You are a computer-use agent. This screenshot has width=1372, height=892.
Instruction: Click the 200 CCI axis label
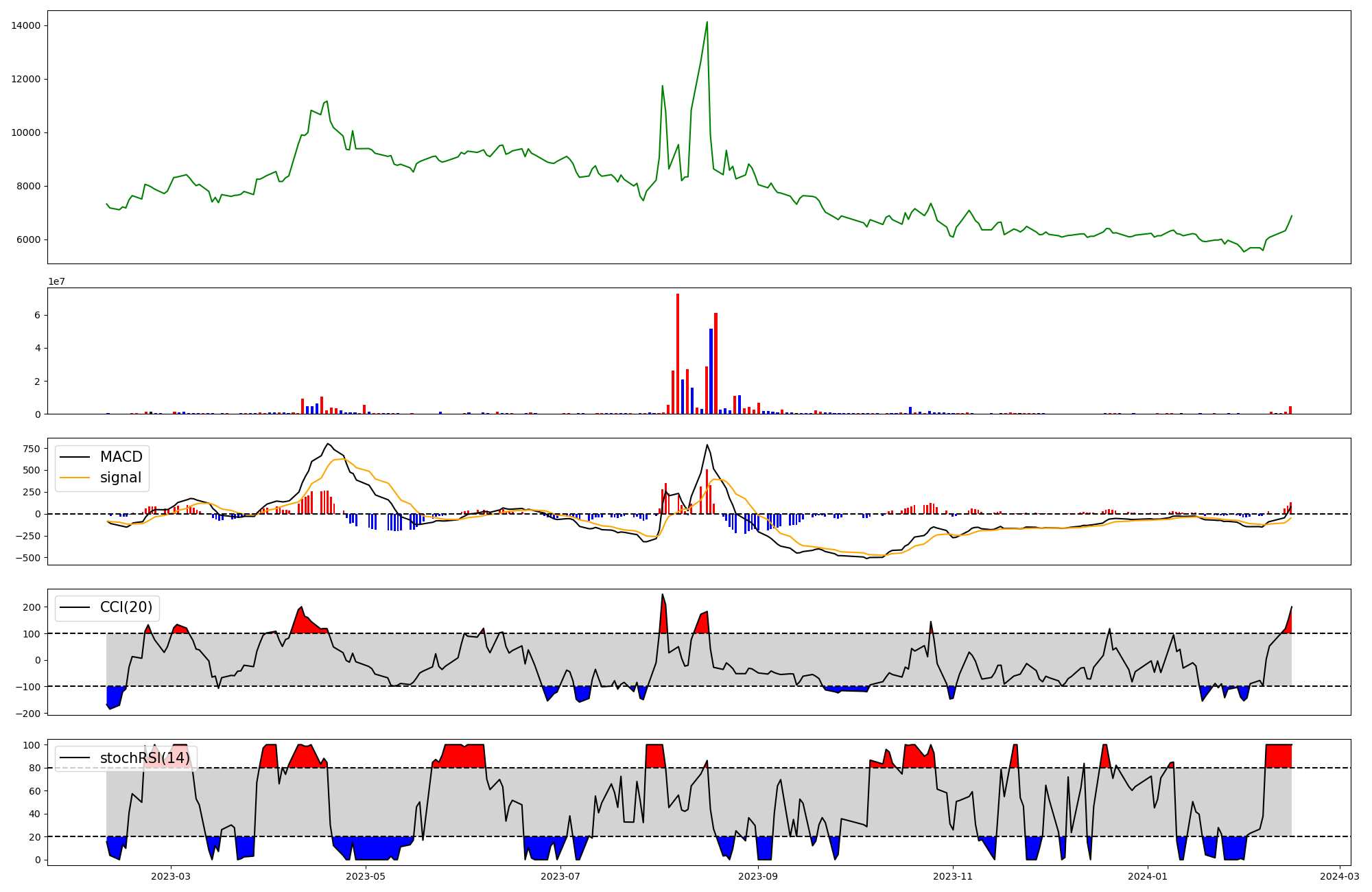coord(32,608)
